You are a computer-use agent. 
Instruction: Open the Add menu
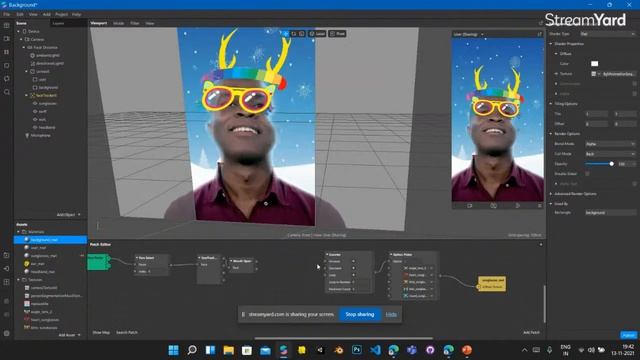47,14
